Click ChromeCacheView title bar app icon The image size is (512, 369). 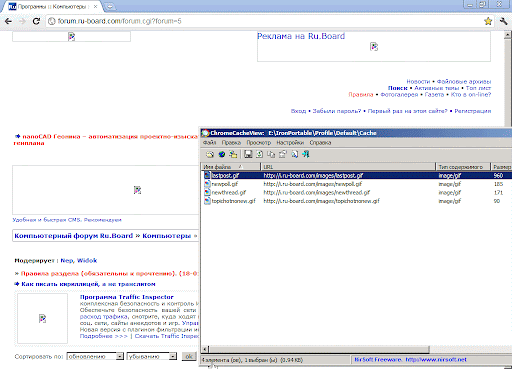(x=205, y=133)
